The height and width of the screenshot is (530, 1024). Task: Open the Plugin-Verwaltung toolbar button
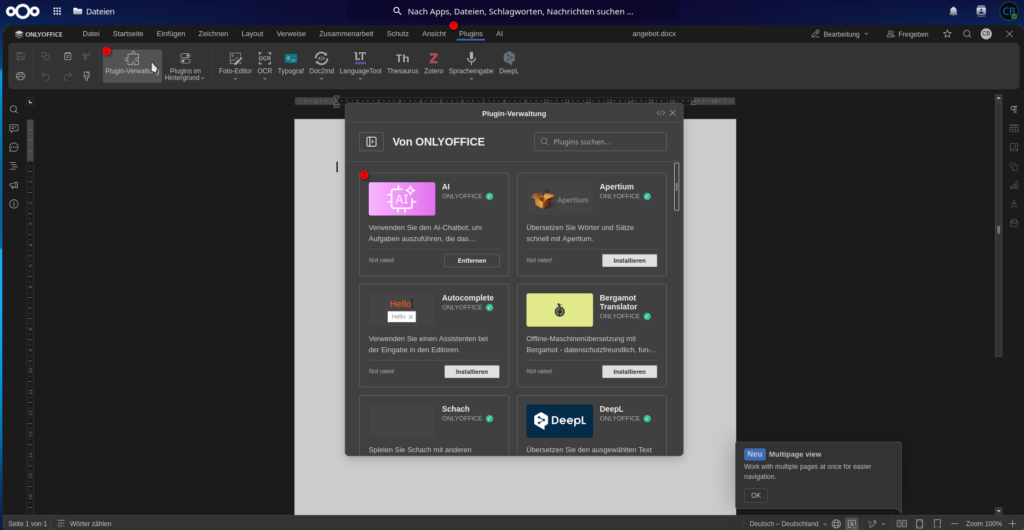pyautogui.click(x=132, y=65)
